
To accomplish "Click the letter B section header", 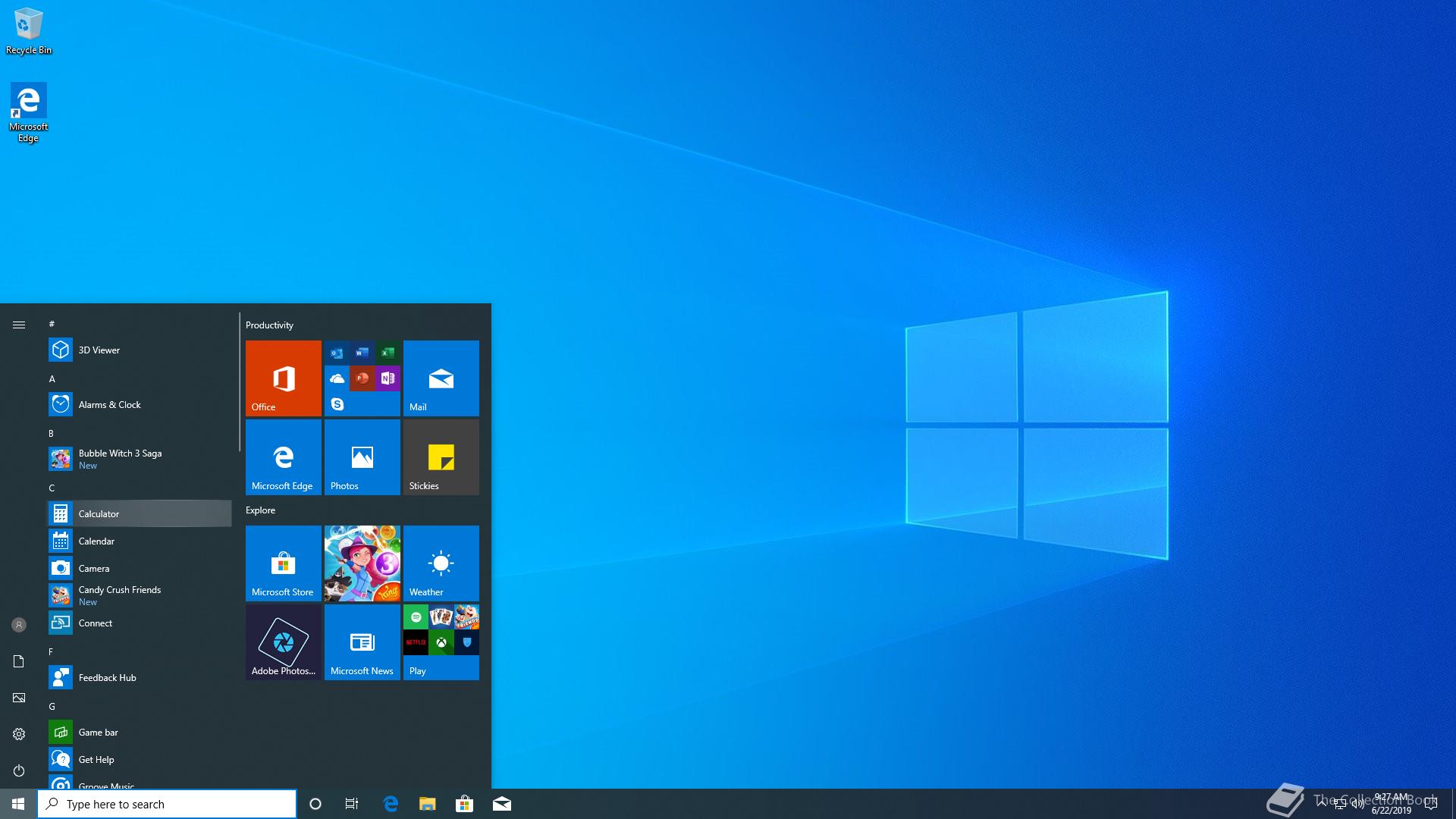I will coord(52,433).
